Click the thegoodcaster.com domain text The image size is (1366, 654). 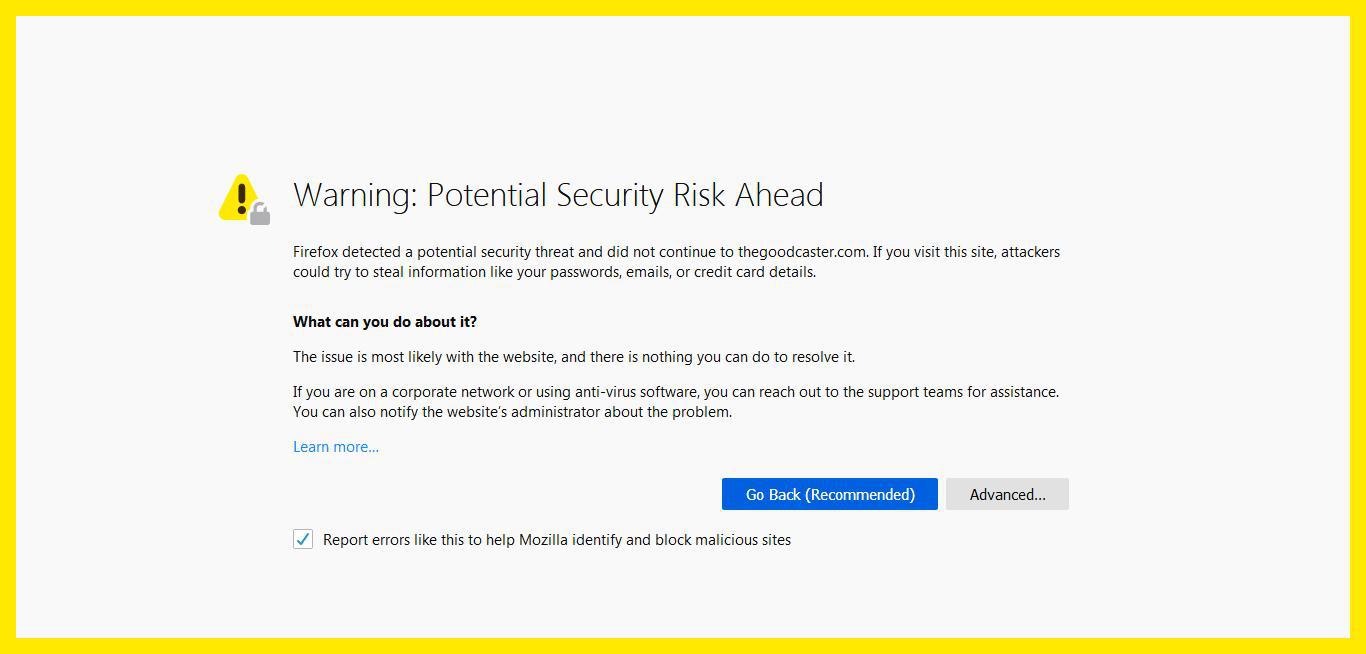(x=803, y=252)
